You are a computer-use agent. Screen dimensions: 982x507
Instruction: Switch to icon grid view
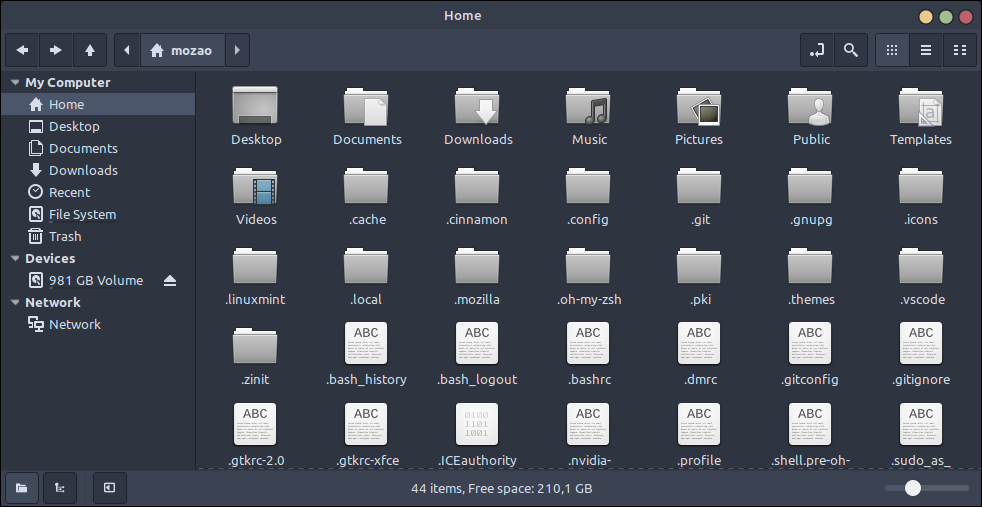tap(892, 50)
